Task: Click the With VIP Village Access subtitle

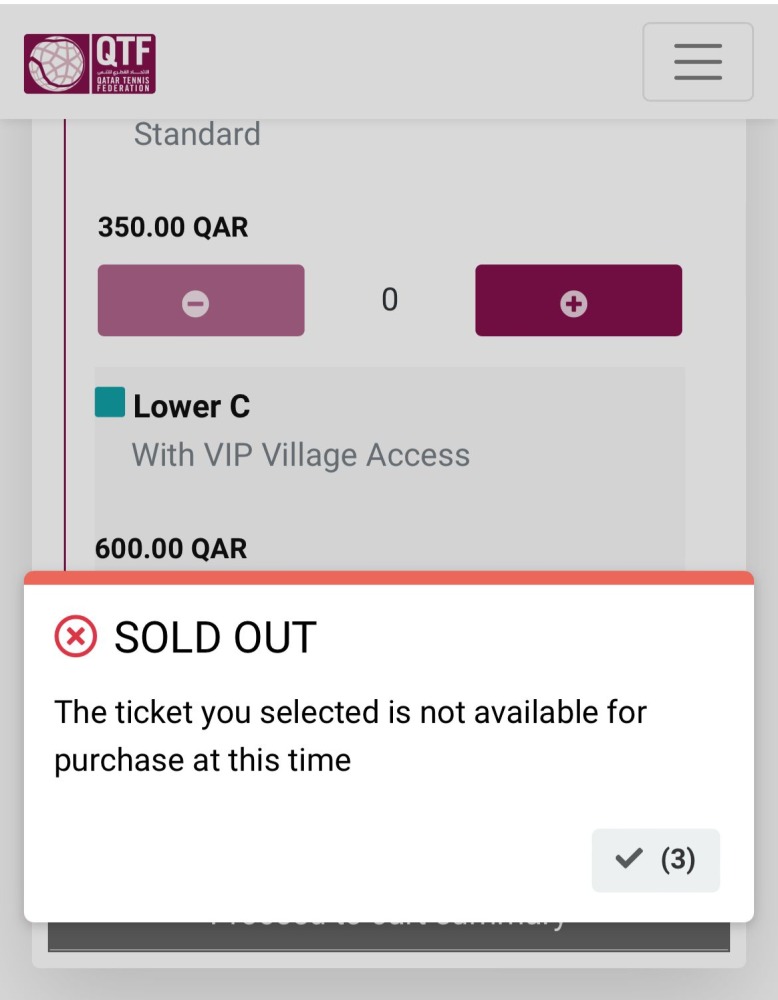Action: coord(301,456)
